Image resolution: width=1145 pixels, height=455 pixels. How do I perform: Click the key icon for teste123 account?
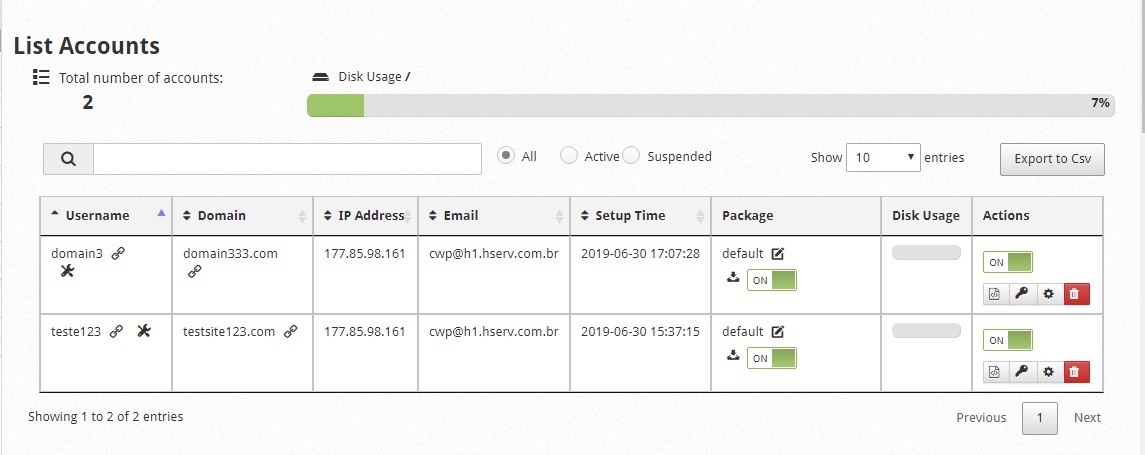(1022, 372)
